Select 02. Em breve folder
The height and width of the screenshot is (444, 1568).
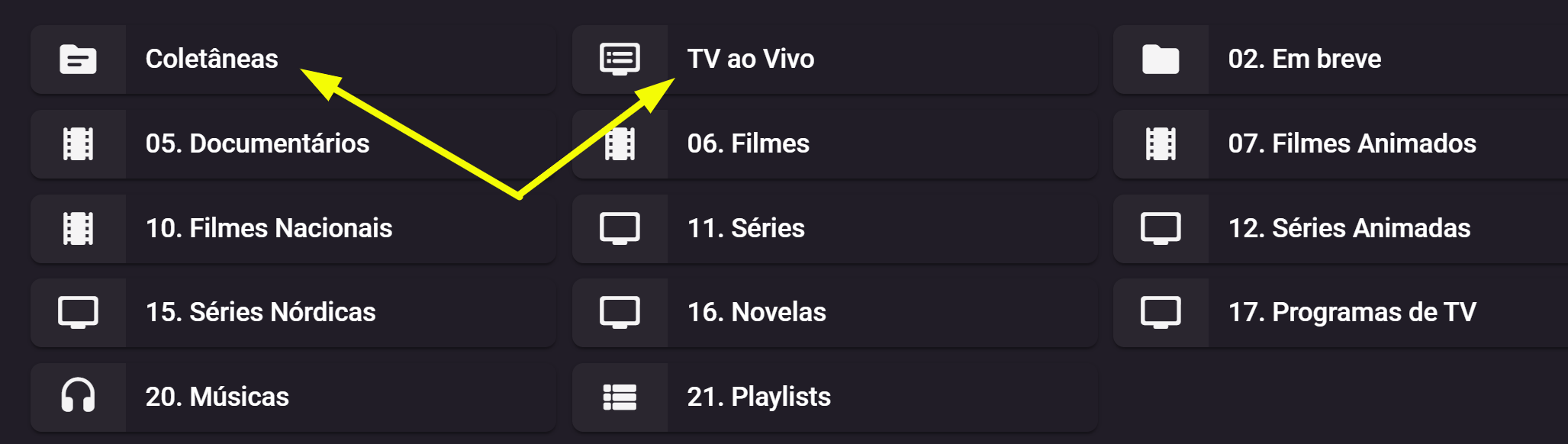coord(1305,60)
